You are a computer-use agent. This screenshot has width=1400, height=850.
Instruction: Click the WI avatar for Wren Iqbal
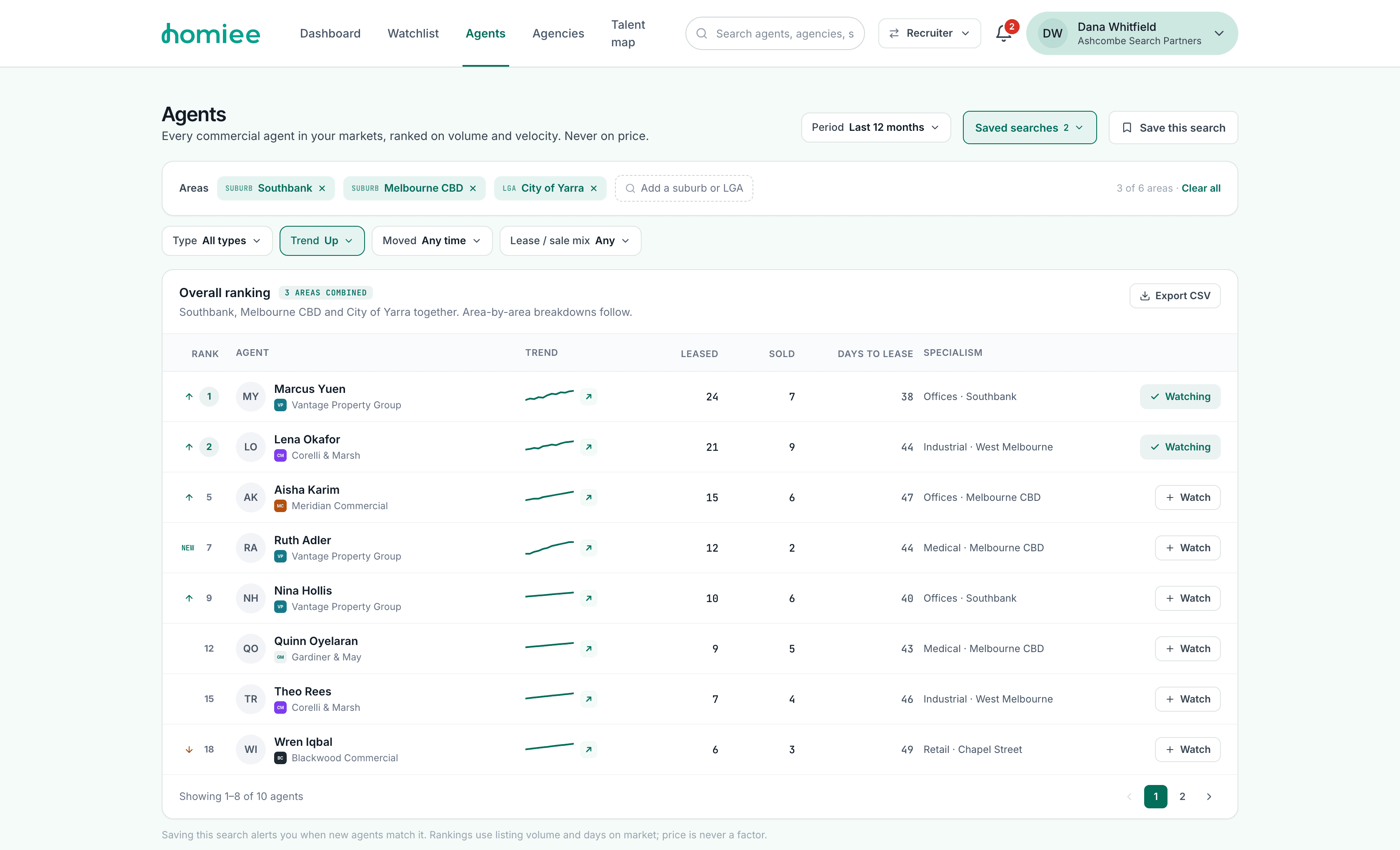250,750
